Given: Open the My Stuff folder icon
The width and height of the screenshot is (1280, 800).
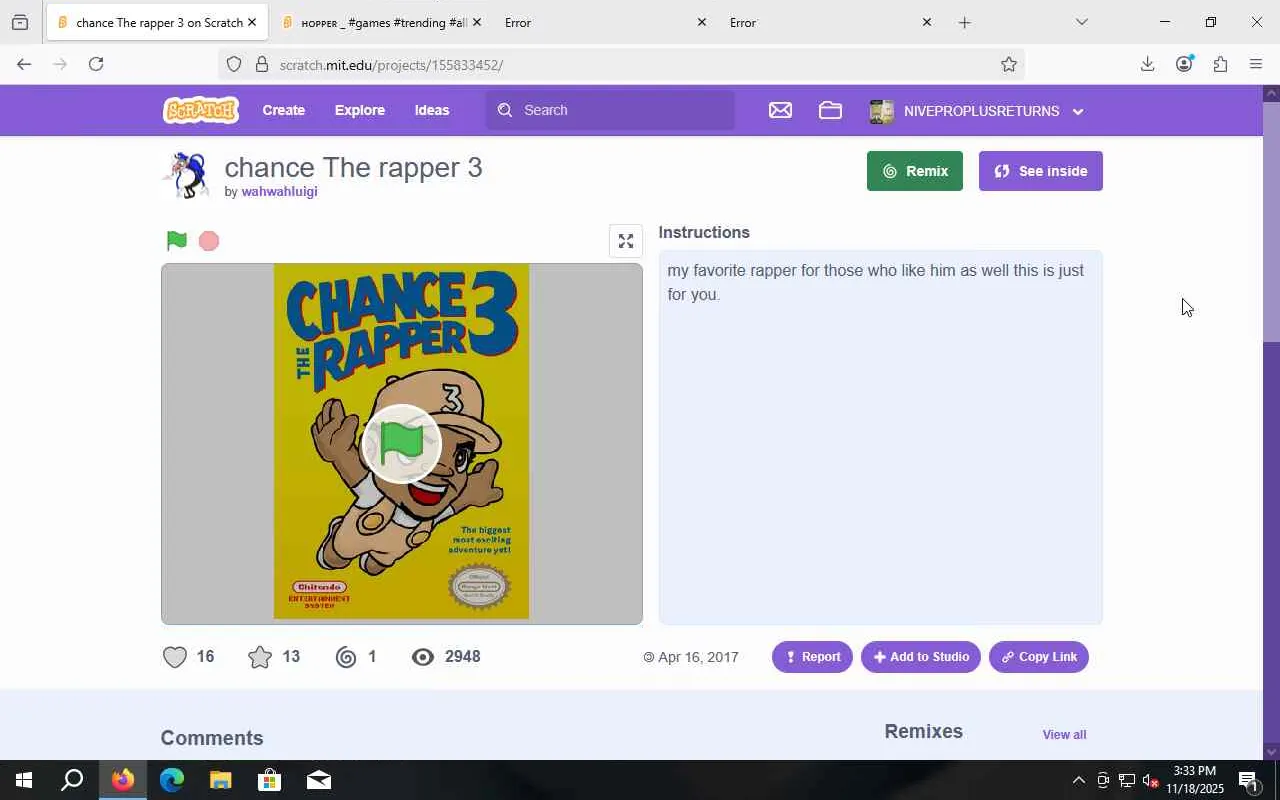Looking at the screenshot, I should (830, 110).
